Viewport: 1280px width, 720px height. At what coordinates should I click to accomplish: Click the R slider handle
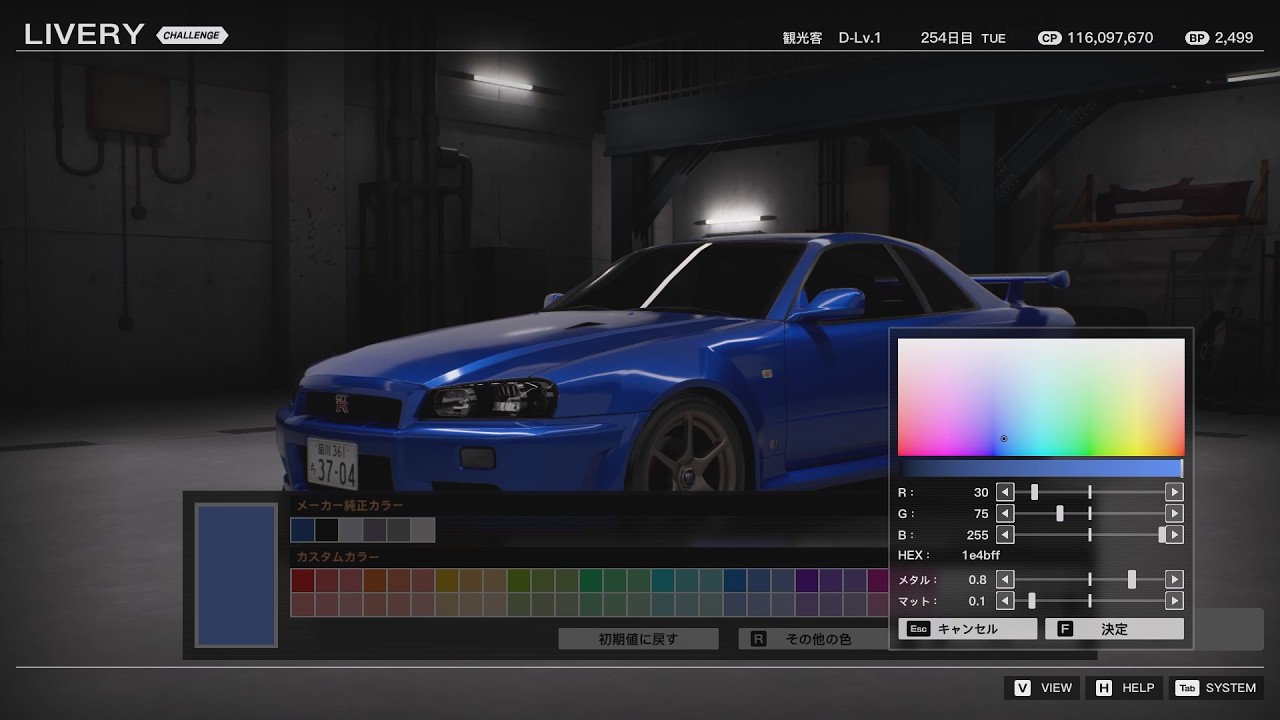point(1034,492)
